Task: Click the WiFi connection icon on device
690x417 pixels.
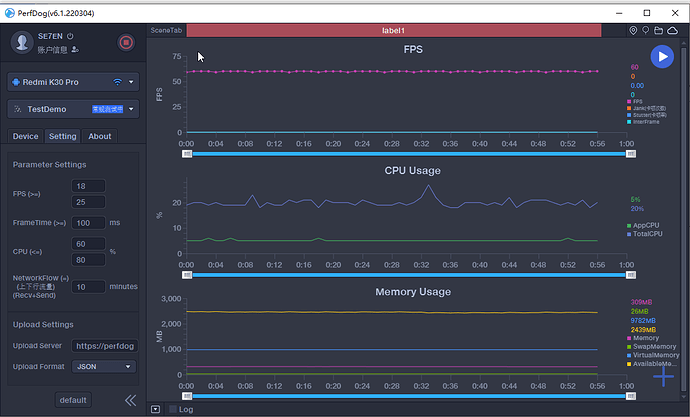Action: pos(117,82)
